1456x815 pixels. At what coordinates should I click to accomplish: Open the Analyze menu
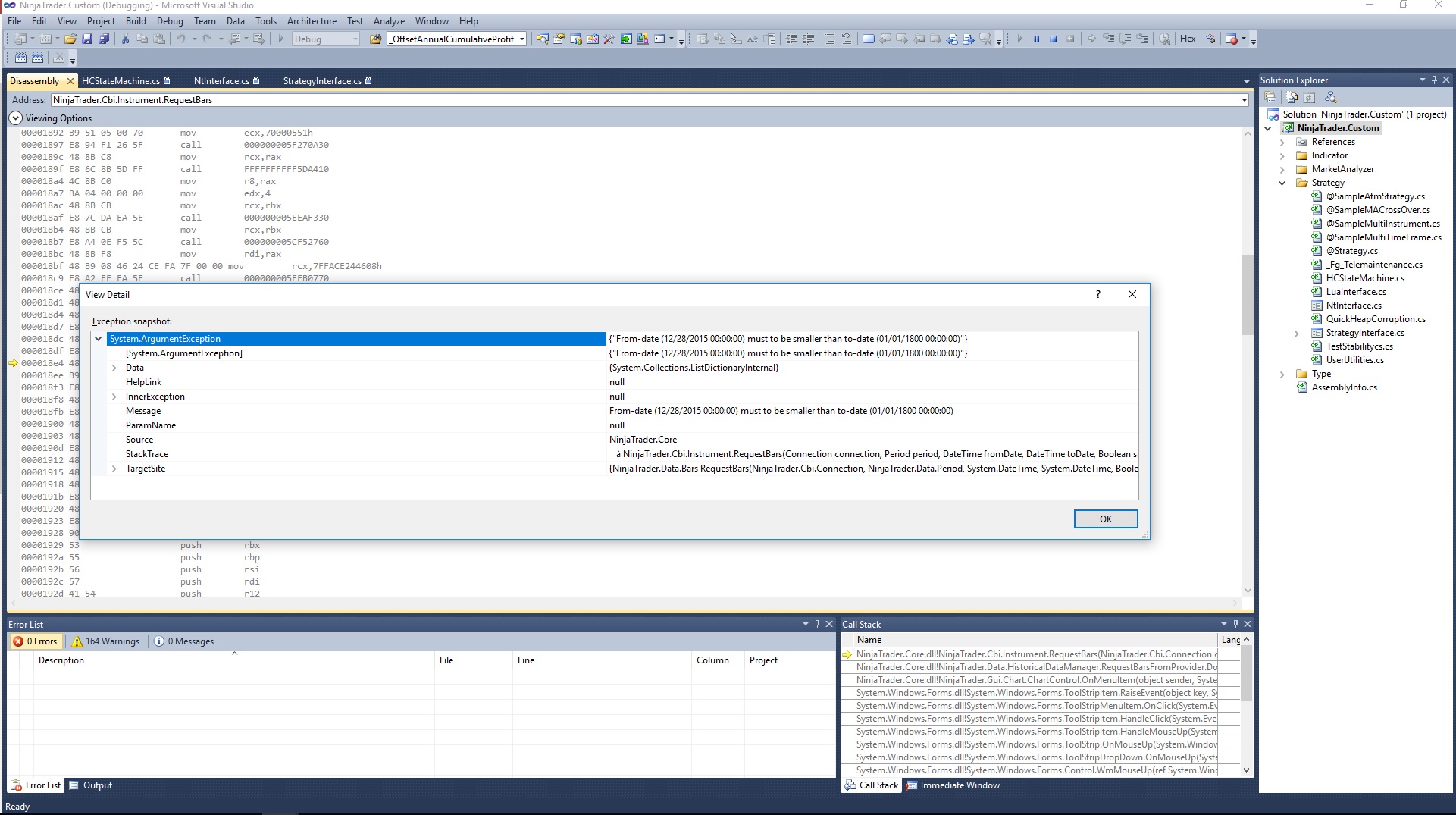tap(389, 21)
